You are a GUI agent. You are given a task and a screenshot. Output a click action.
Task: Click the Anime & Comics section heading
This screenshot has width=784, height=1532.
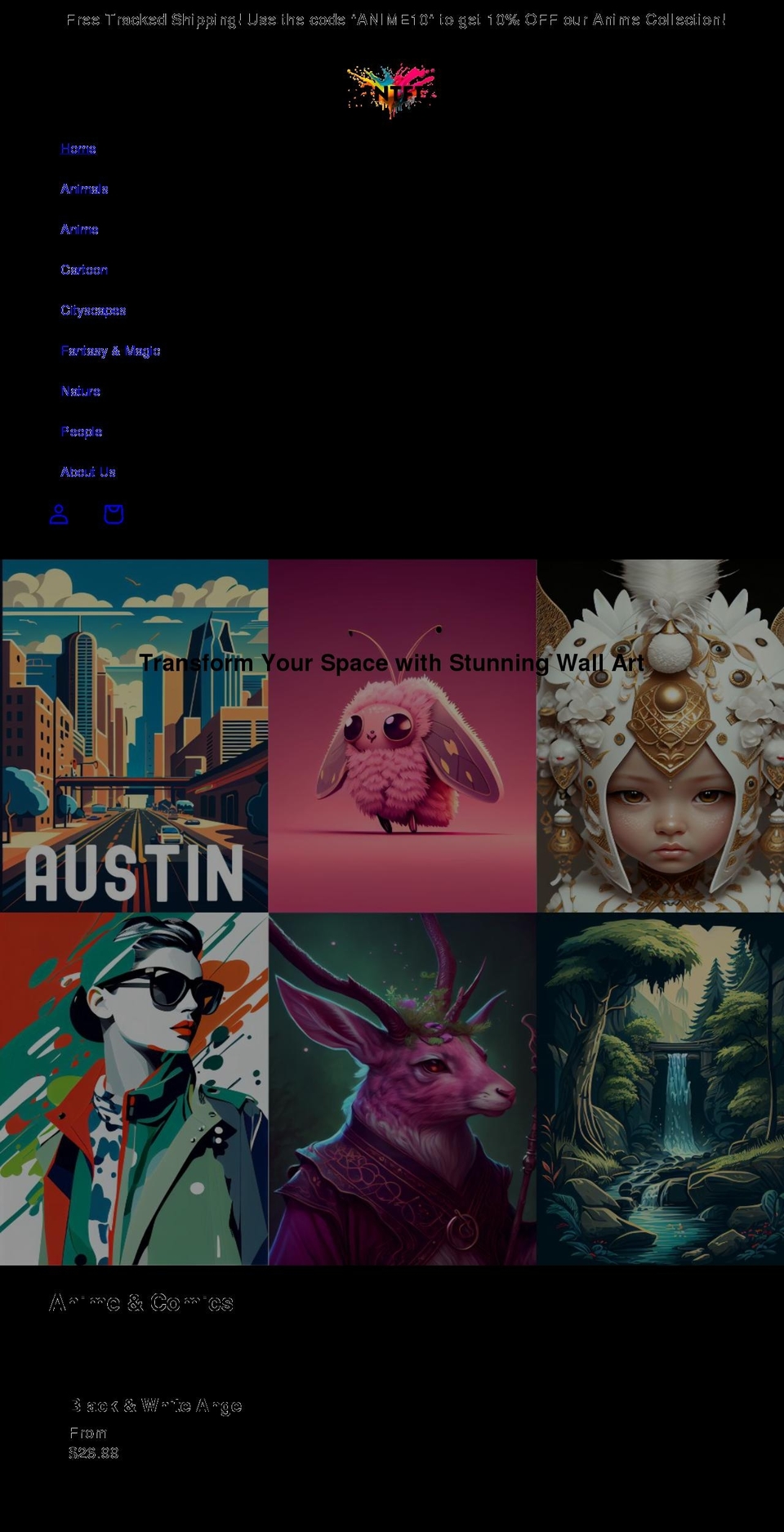pyautogui.click(x=141, y=1302)
